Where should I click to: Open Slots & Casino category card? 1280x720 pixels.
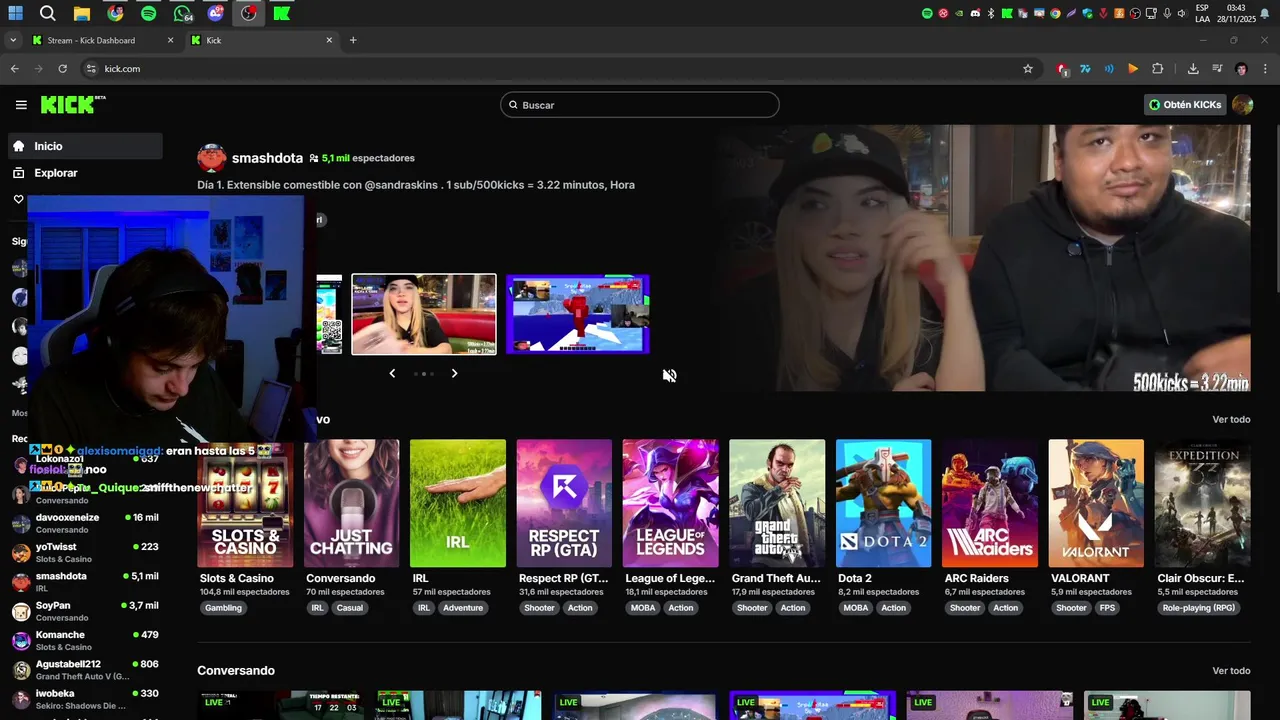coord(245,503)
